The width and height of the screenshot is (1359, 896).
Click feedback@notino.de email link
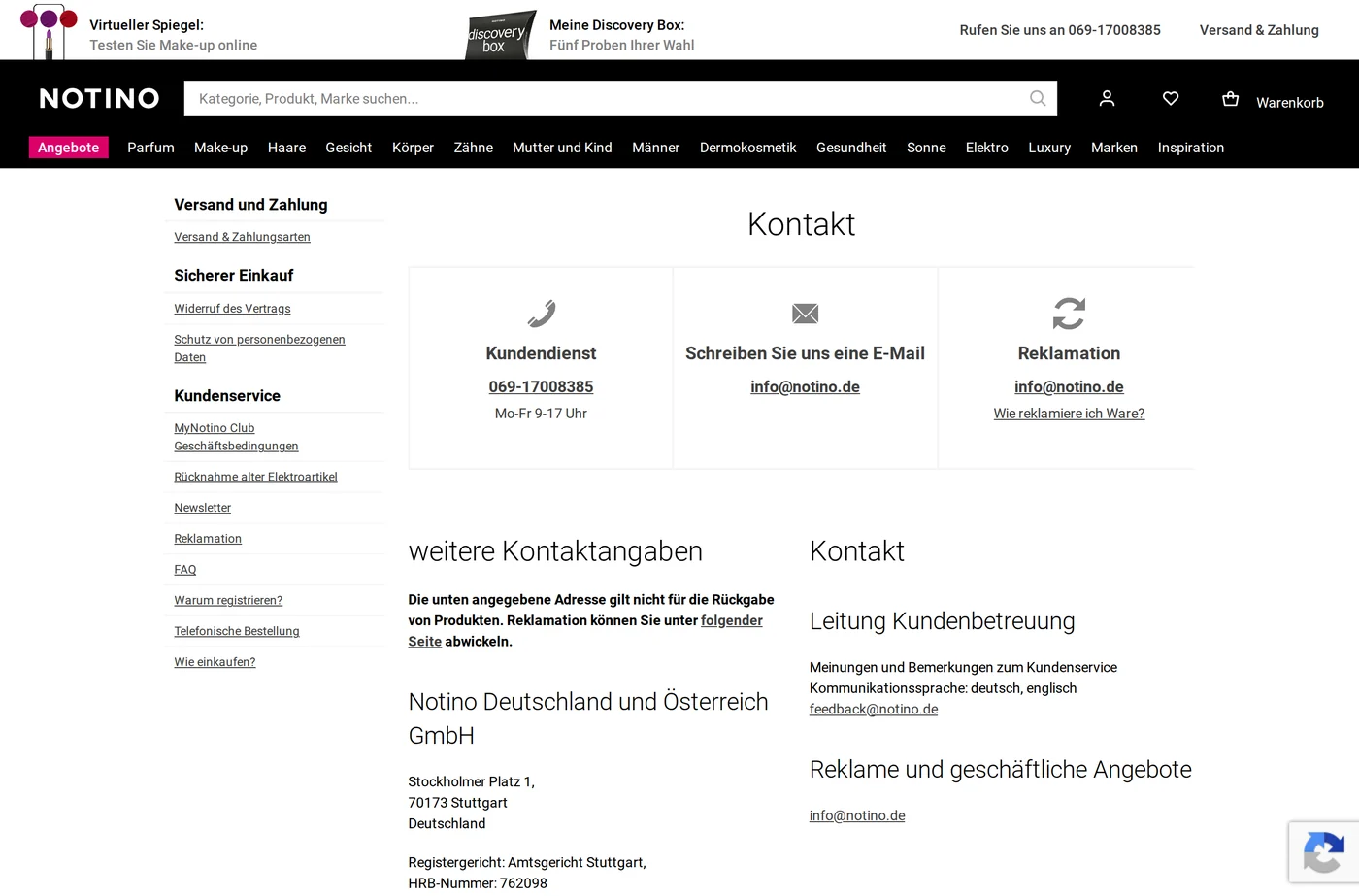click(x=874, y=710)
